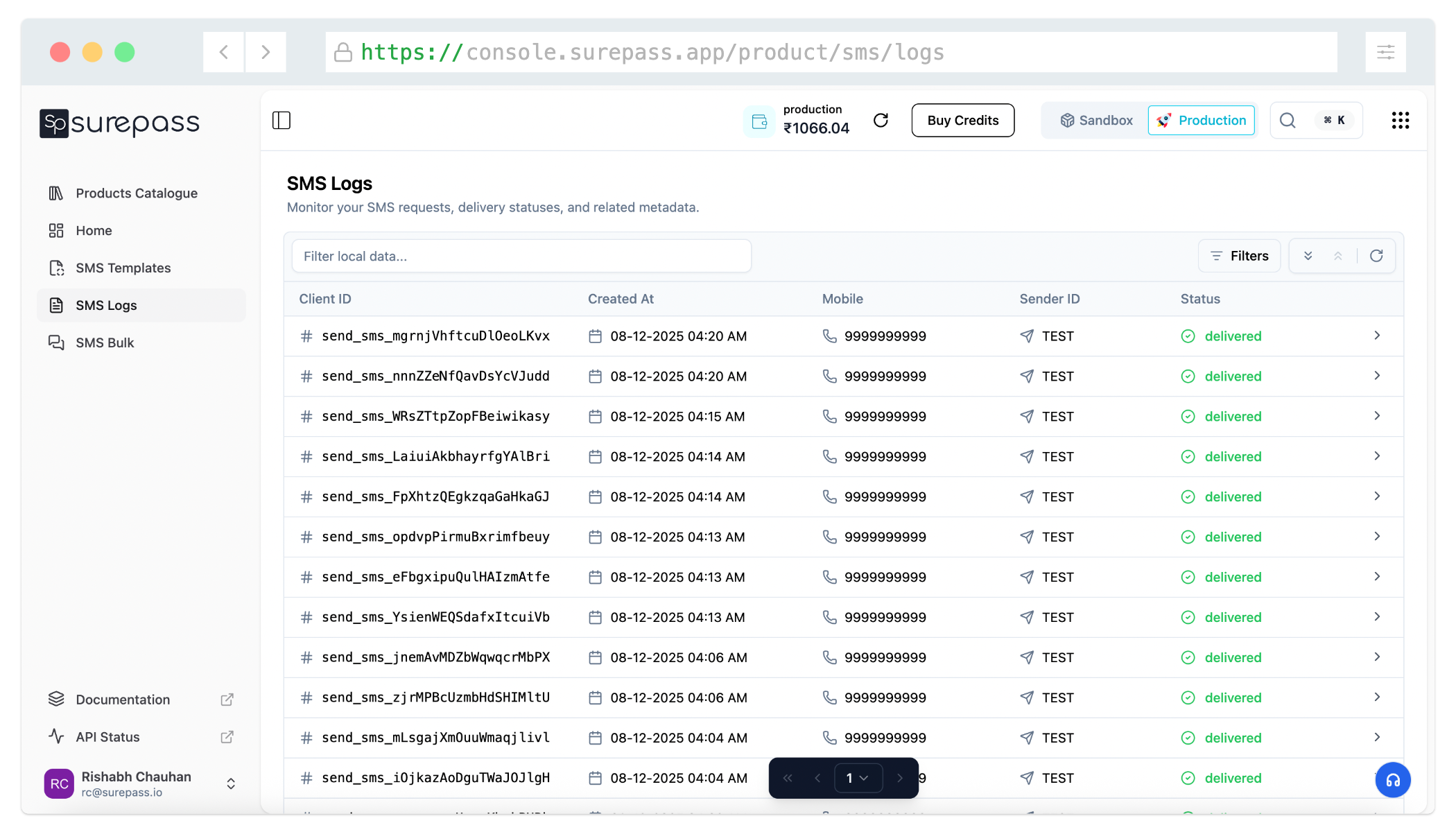Open search using the magnifier icon
Screen dimensions: 1456x832
(x=1288, y=120)
